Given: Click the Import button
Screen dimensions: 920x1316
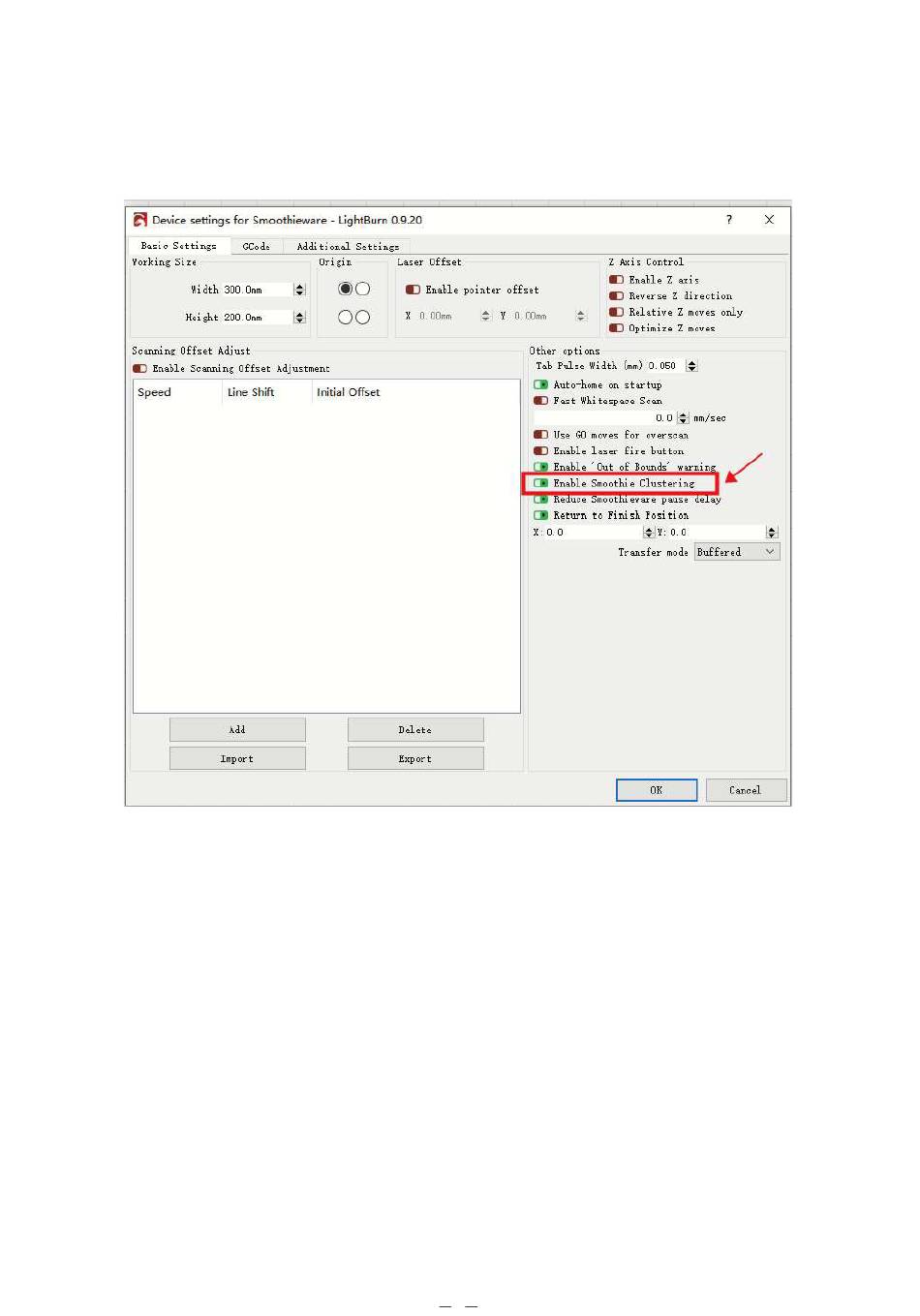Looking at the screenshot, I should [237, 758].
